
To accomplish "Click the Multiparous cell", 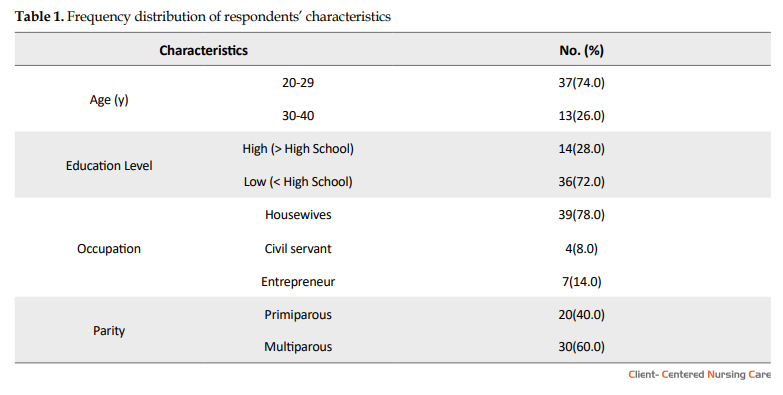I will 298,347.
